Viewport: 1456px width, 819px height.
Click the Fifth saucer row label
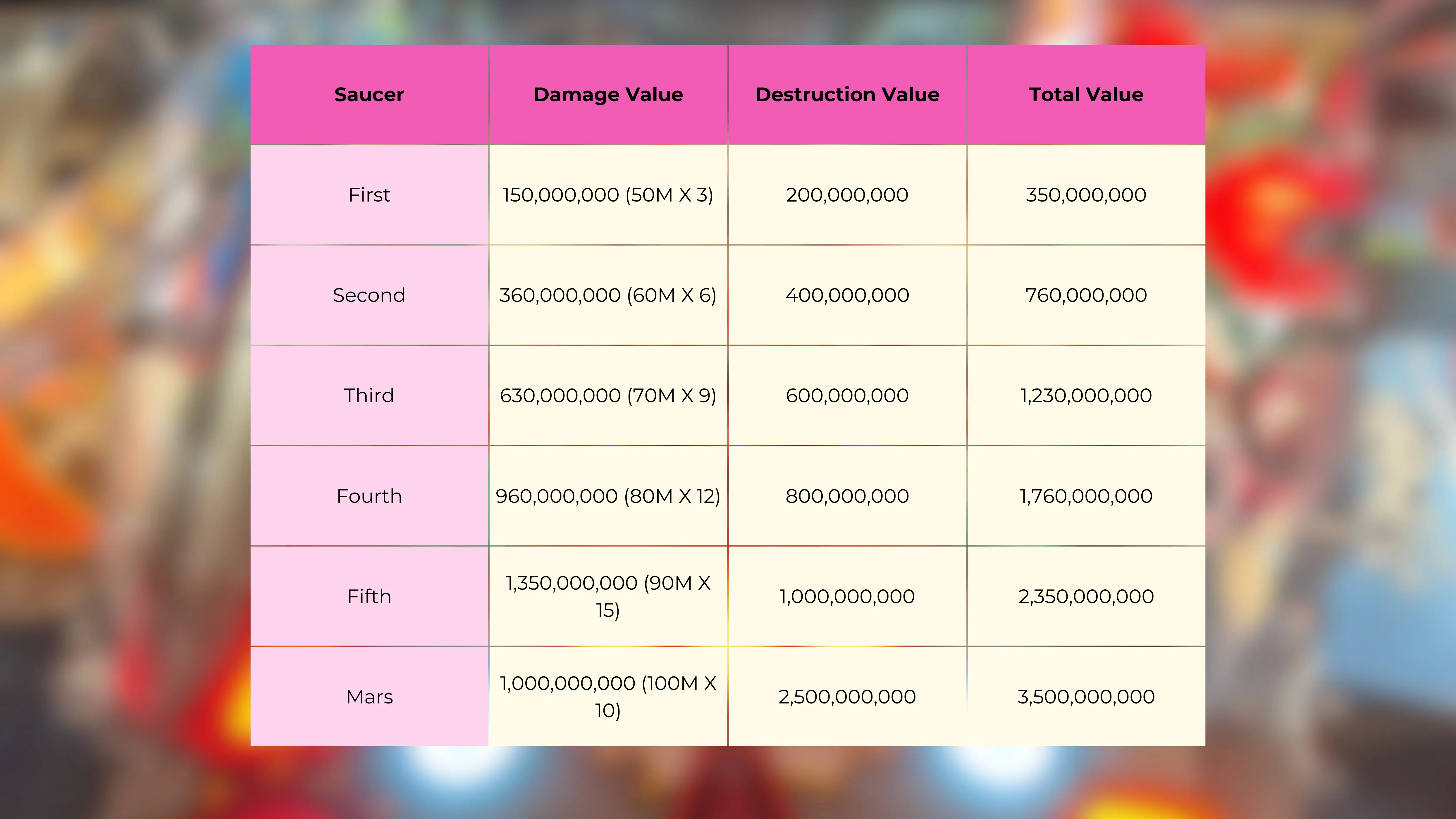click(369, 596)
